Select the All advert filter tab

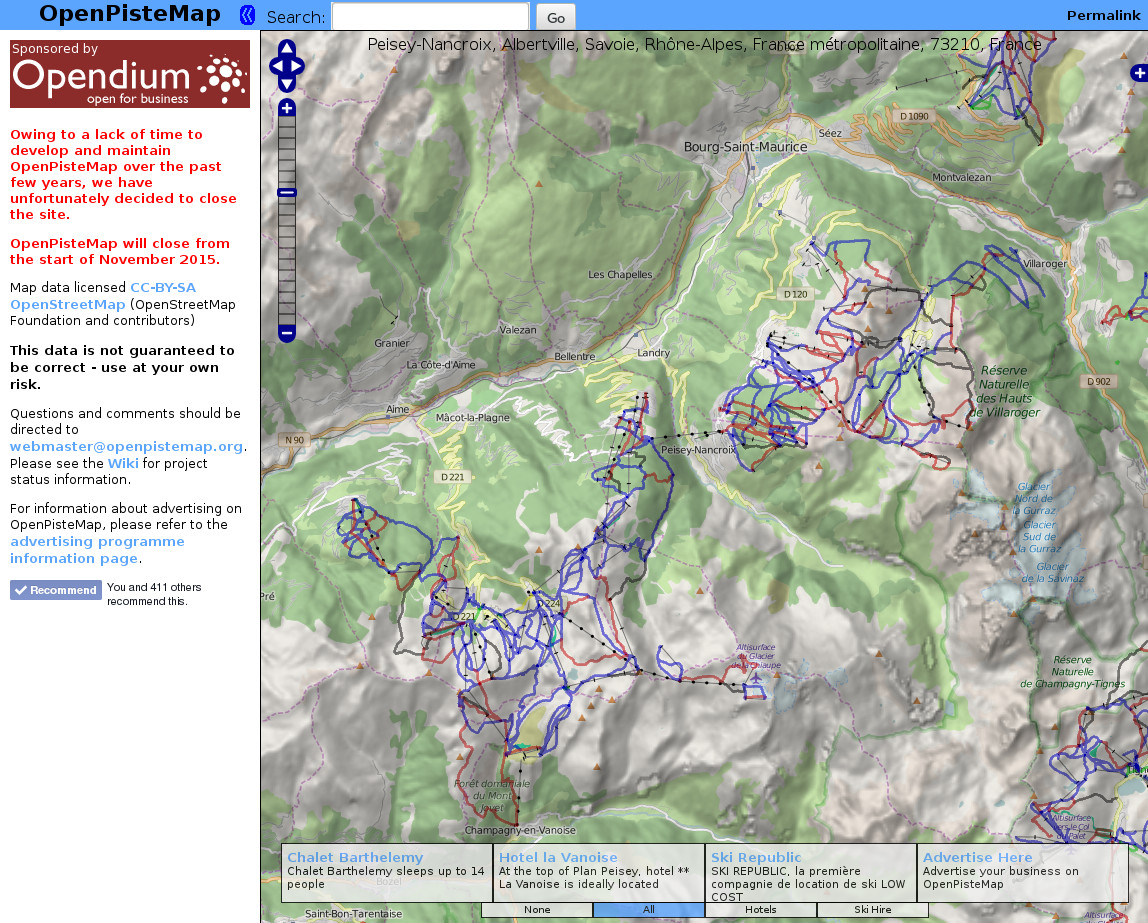649,910
